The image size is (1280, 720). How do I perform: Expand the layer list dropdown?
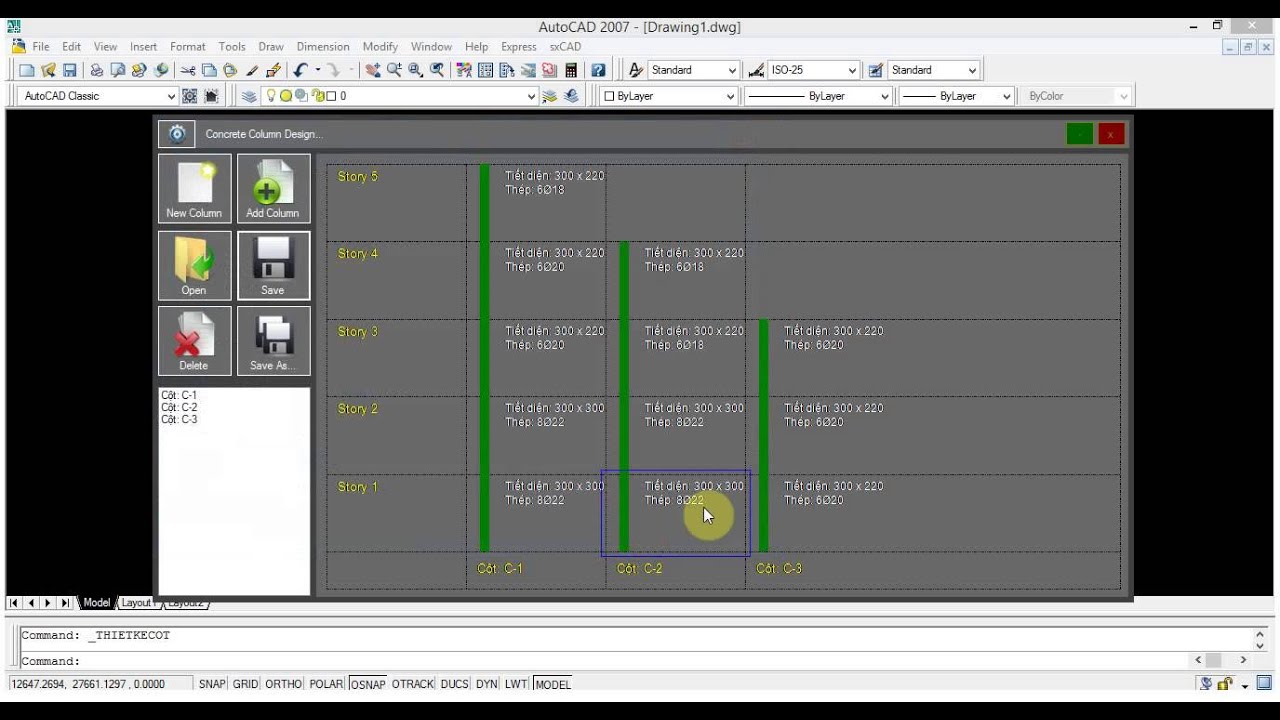(x=532, y=96)
